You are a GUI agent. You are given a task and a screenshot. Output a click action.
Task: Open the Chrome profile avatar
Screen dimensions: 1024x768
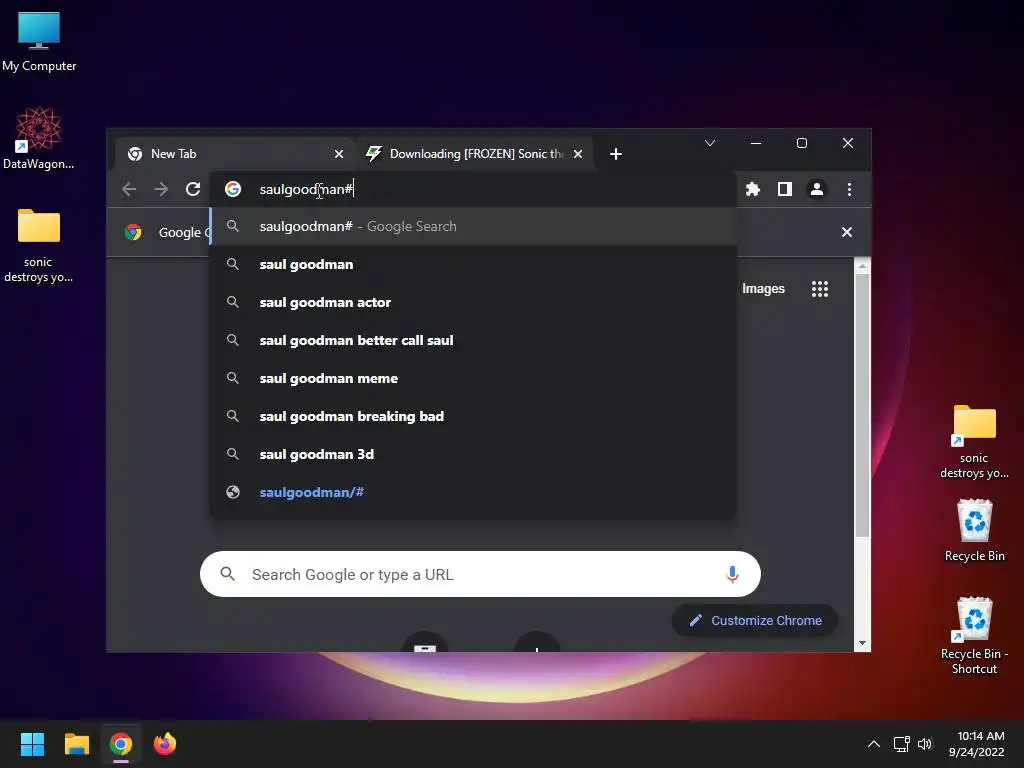pyautogui.click(x=817, y=189)
